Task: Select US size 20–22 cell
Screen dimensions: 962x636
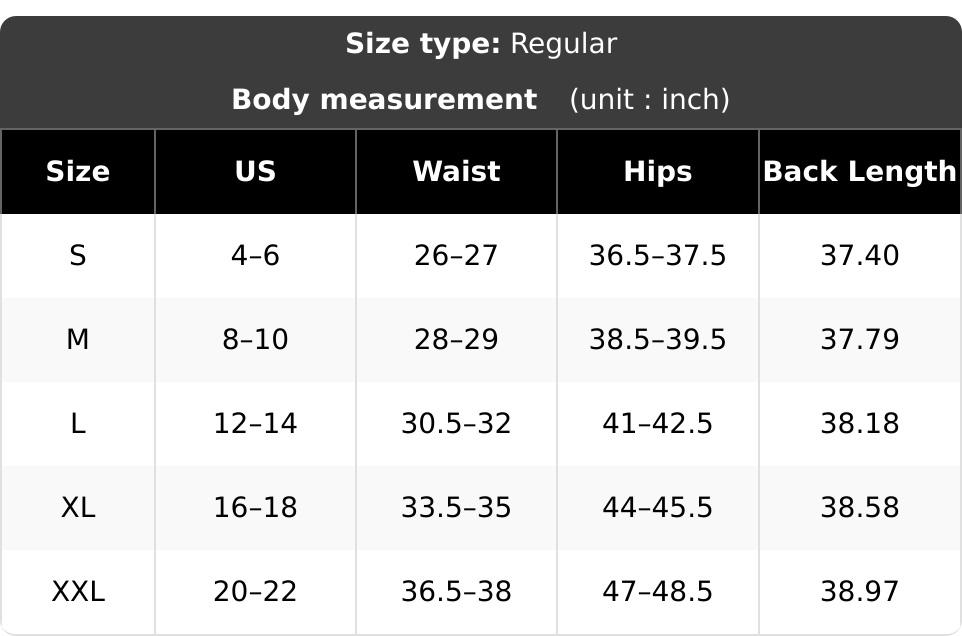Action: coord(255,592)
